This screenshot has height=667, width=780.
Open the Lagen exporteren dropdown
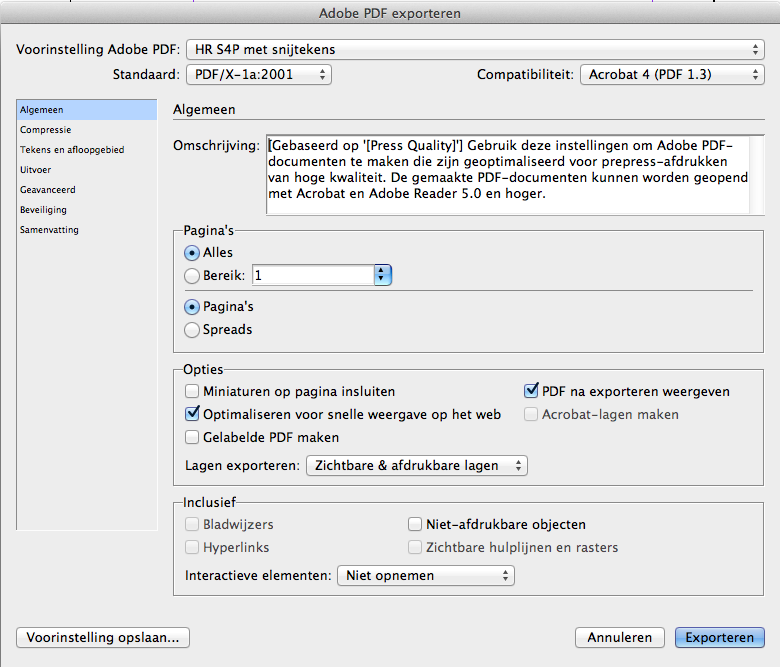[x=417, y=466]
